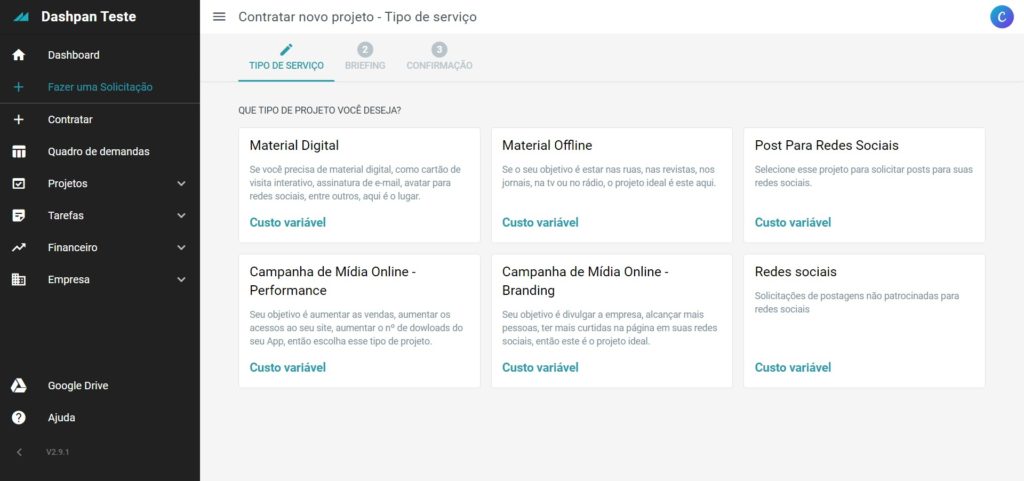Expand the Projetos submenu chevron
The image size is (1024, 481).
point(182,184)
